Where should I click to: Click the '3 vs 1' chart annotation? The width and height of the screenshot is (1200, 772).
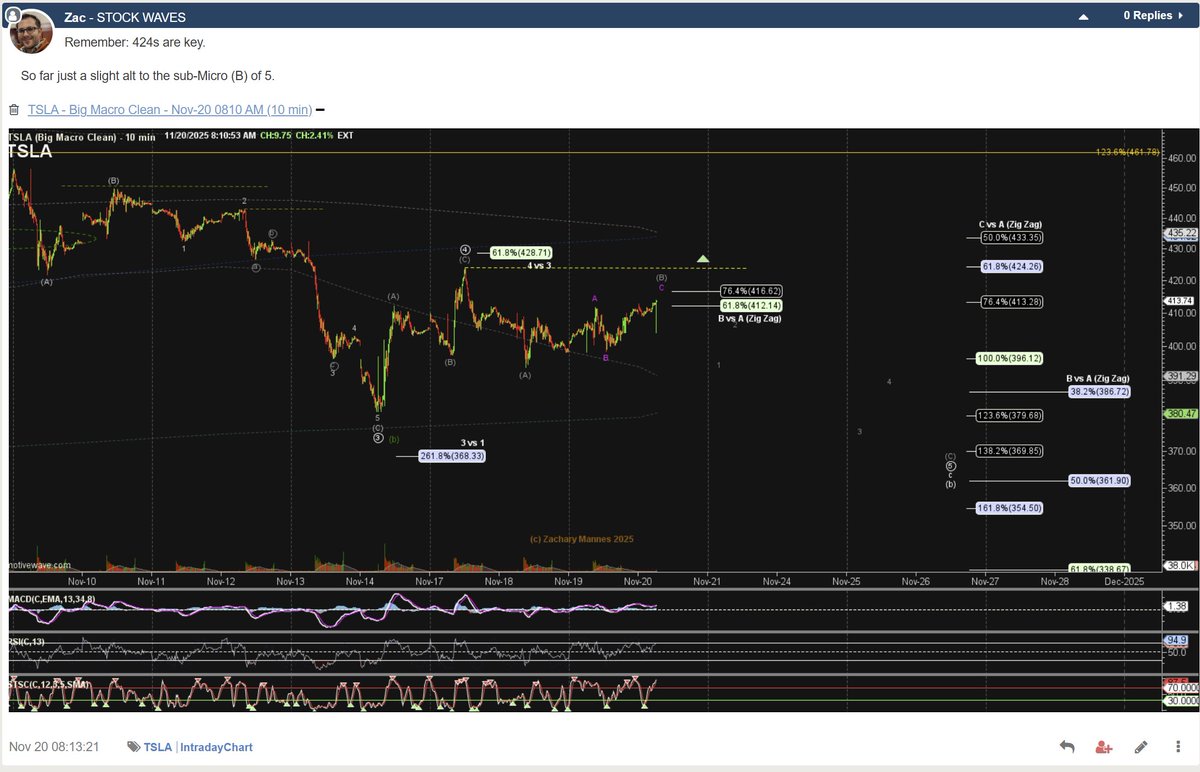pos(473,443)
